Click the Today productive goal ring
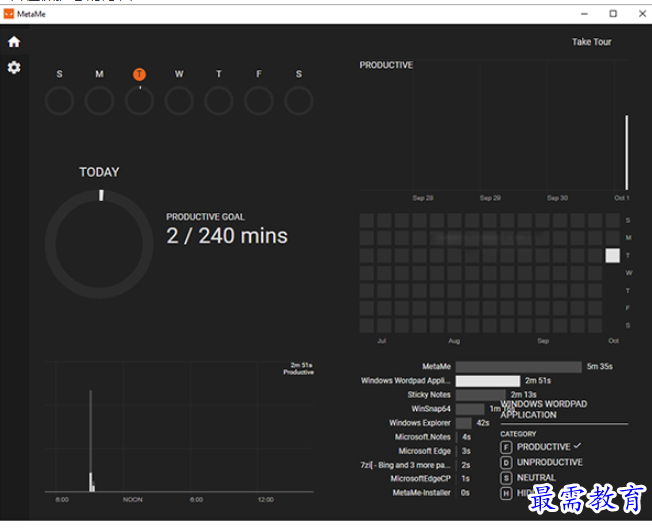 click(99, 244)
